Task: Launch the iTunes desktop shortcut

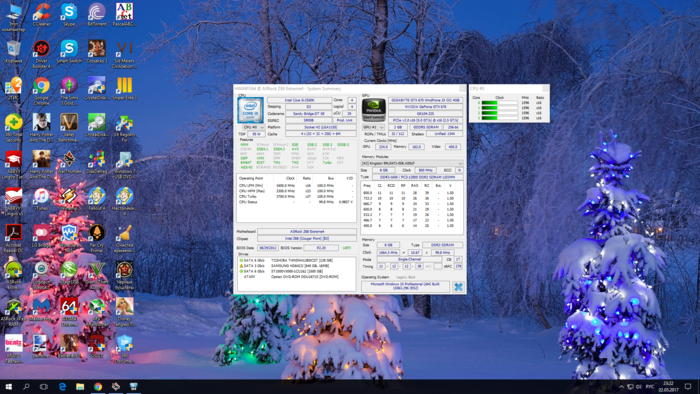Action: (42, 199)
